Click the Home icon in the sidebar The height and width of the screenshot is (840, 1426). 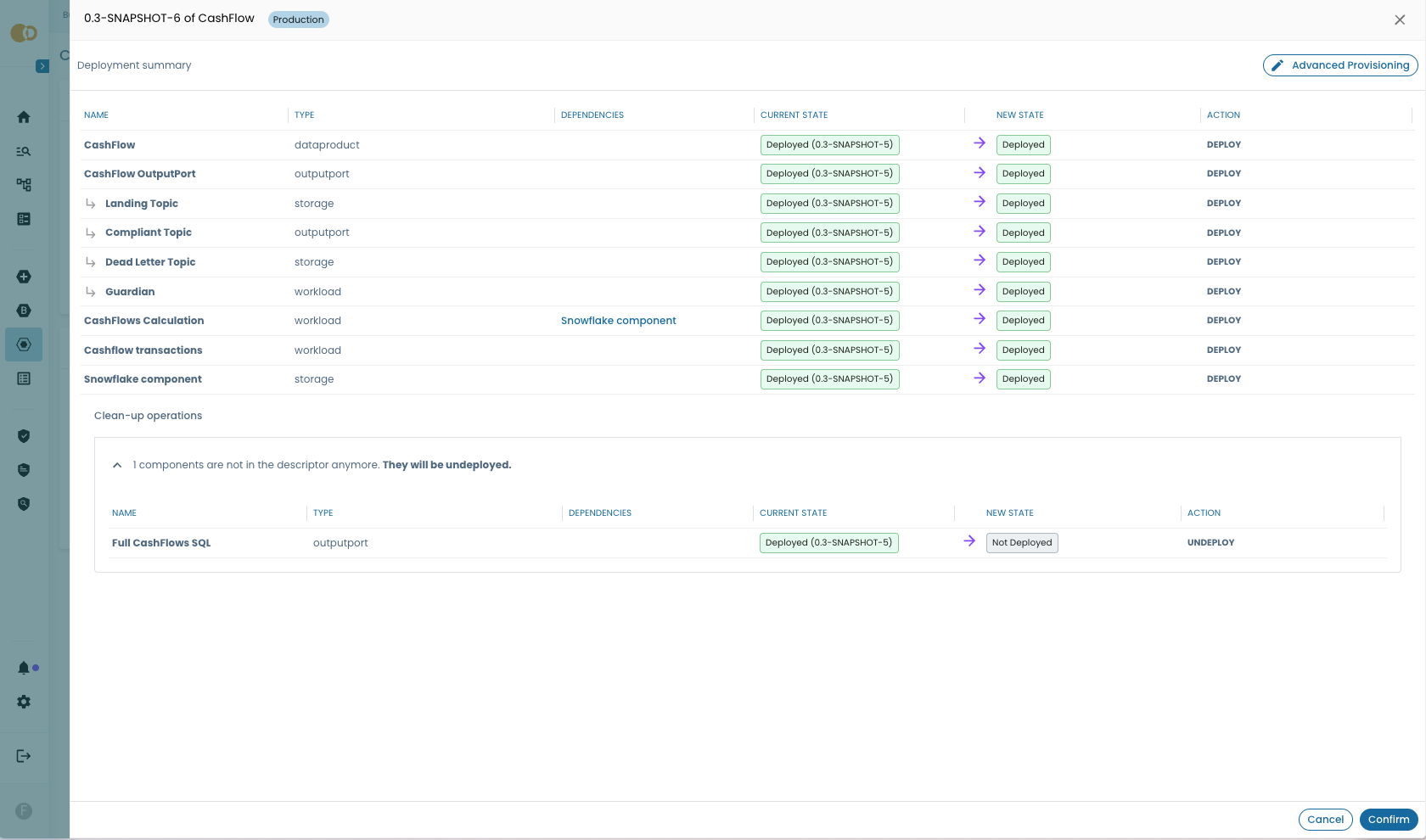[24, 117]
